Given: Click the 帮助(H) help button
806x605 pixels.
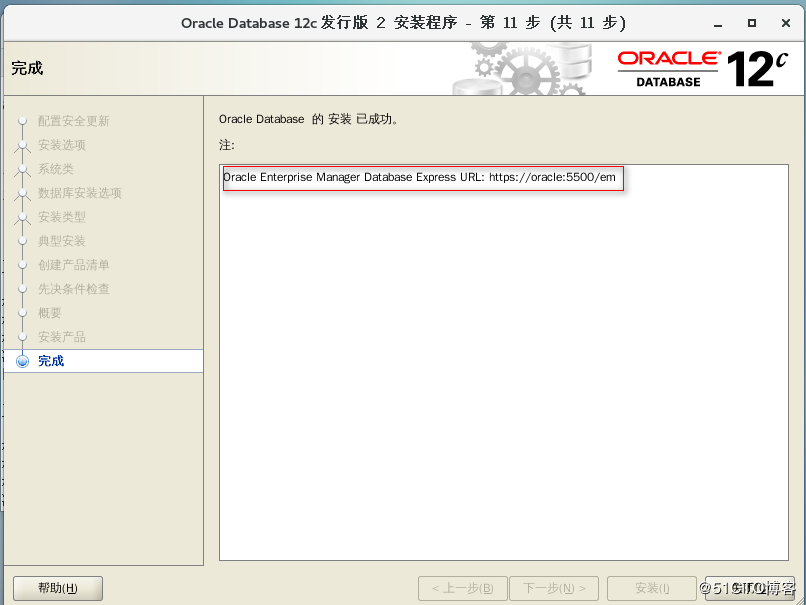Looking at the screenshot, I should [x=58, y=588].
